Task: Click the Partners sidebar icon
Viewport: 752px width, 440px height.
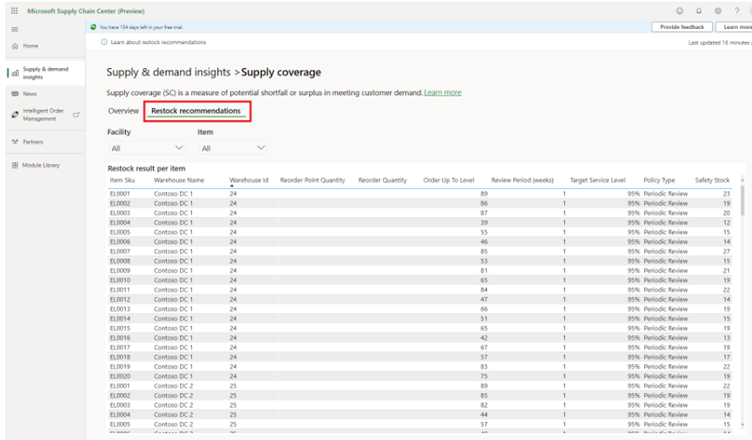Action: 14,142
